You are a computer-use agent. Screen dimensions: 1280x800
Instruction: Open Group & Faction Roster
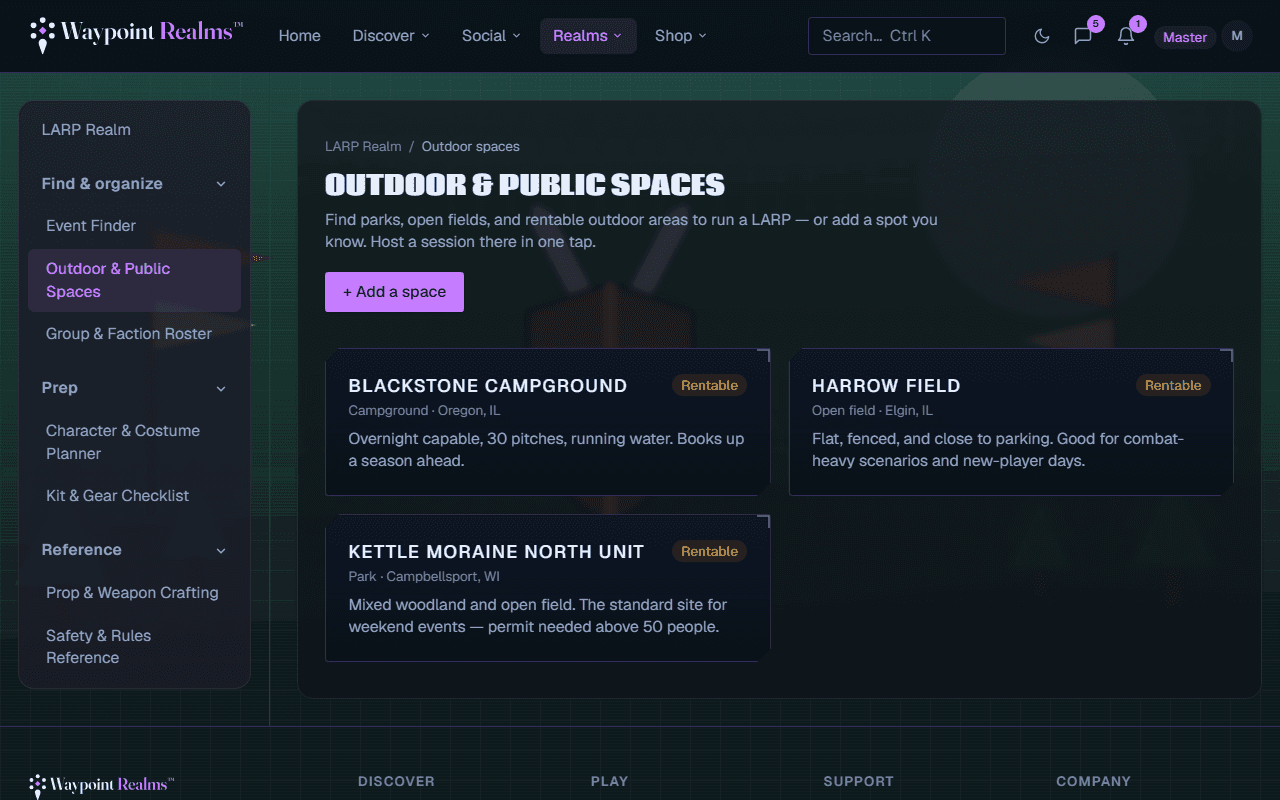pos(134,334)
